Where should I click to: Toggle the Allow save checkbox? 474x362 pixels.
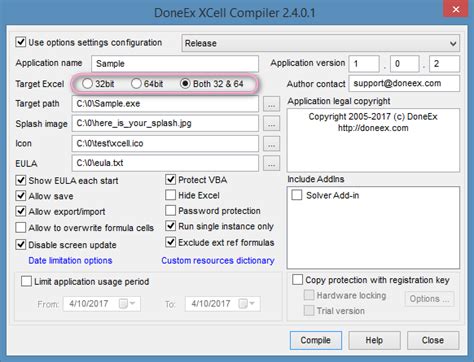(x=21, y=196)
